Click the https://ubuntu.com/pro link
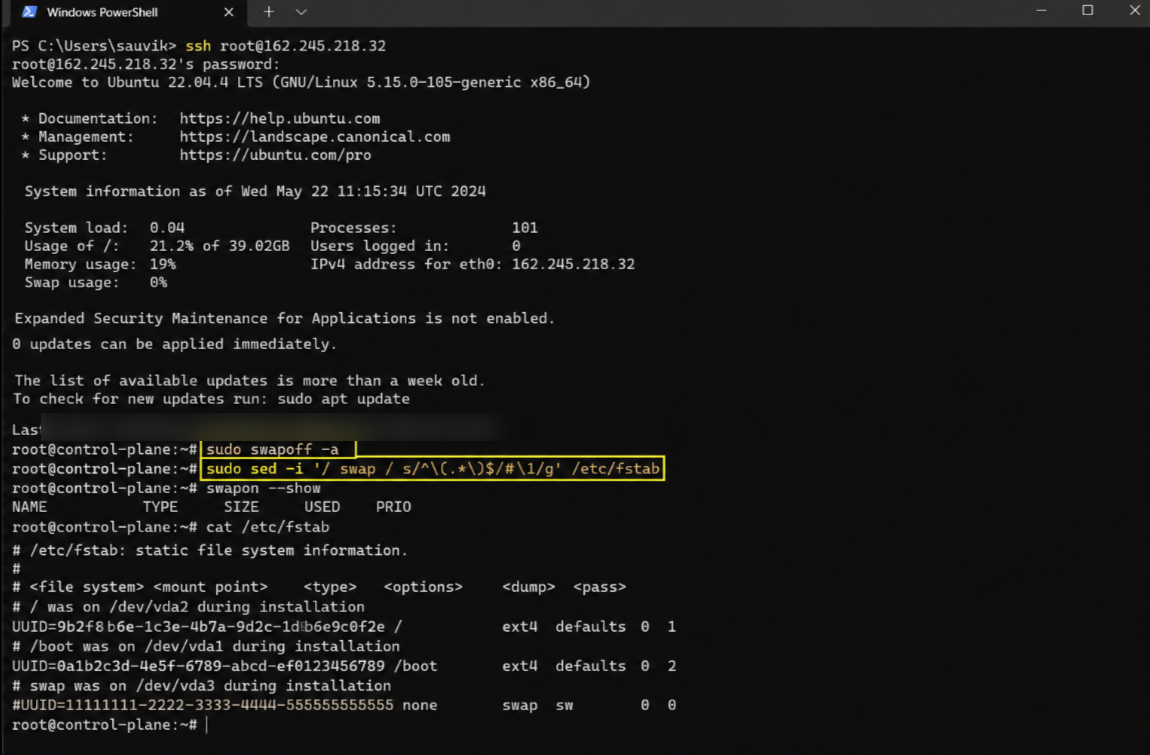Viewport: 1150px width, 755px height. pos(275,155)
